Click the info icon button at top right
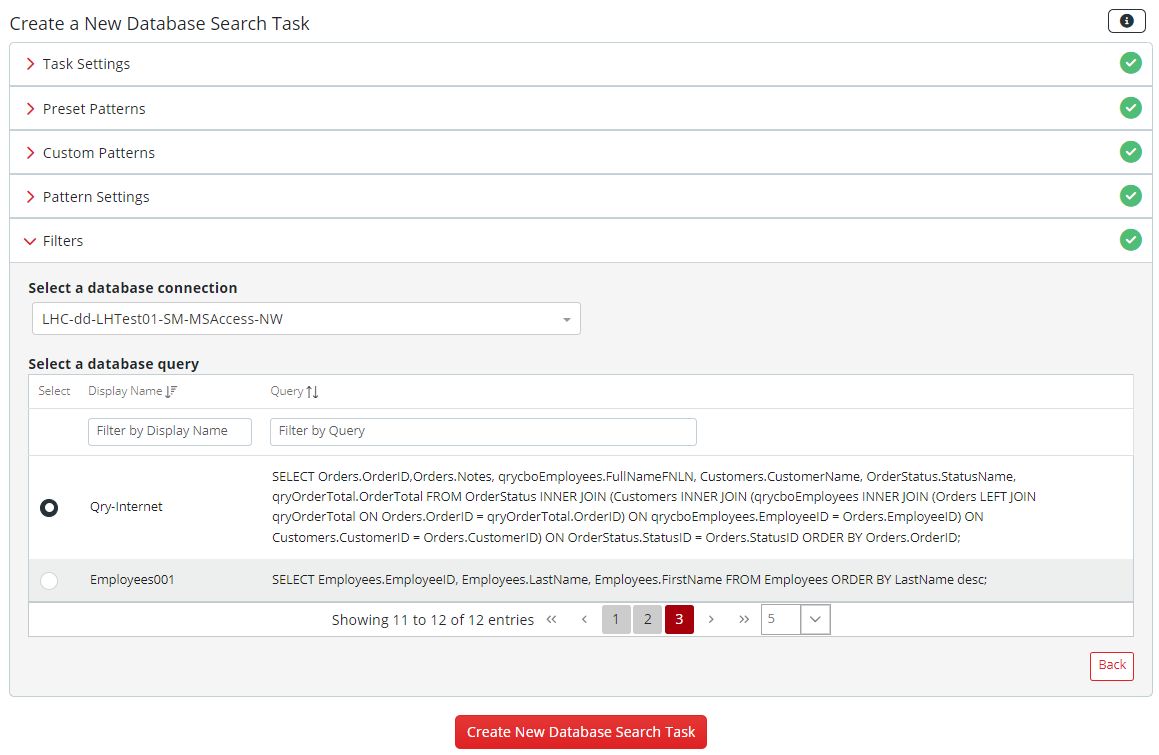This screenshot has width=1159, height=755. pos(1126,21)
